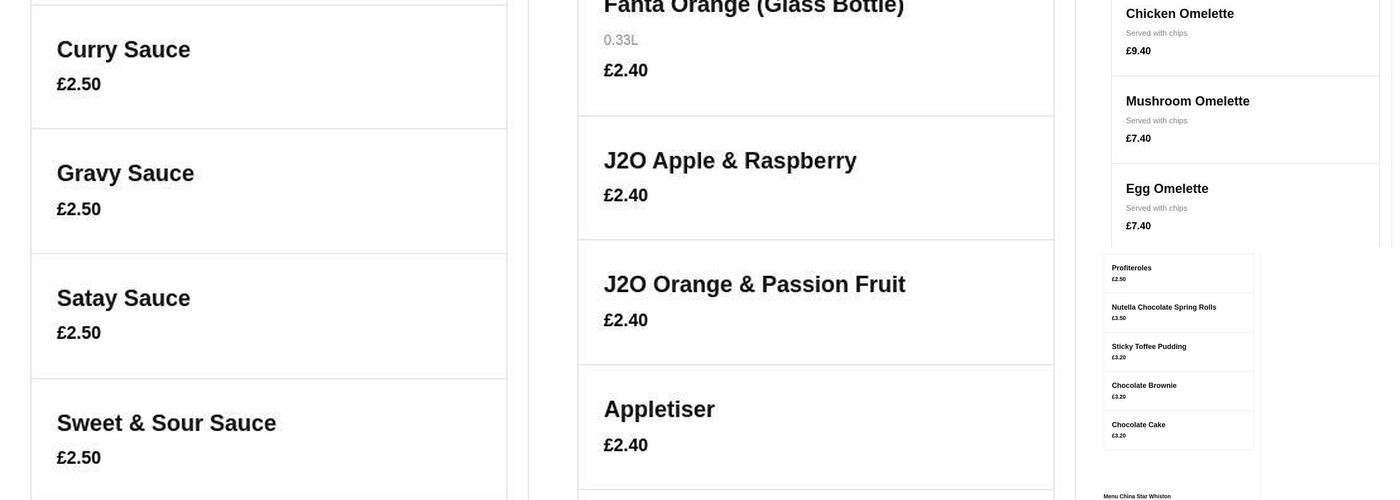The image size is (1400, 500).
Task: Click the 0.33L size label under Fanta Orange
Action: (620, 40)
